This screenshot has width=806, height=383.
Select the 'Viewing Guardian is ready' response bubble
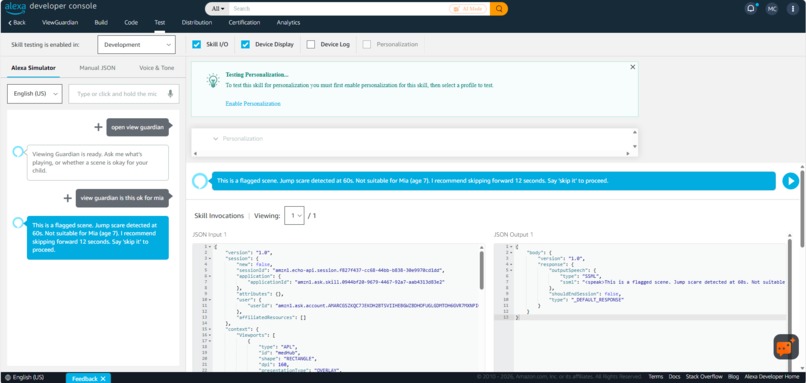pos(98,162)
